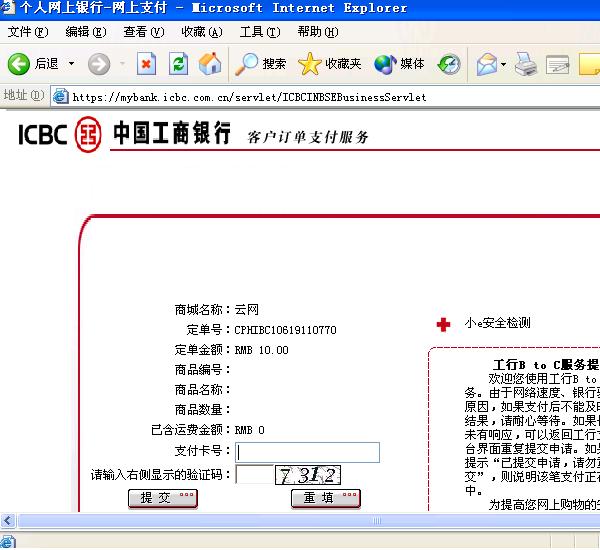This screenshot has height=550, width=600.
Task: Click the horizontal scrollbar left arrow
Action: [8, 521]
